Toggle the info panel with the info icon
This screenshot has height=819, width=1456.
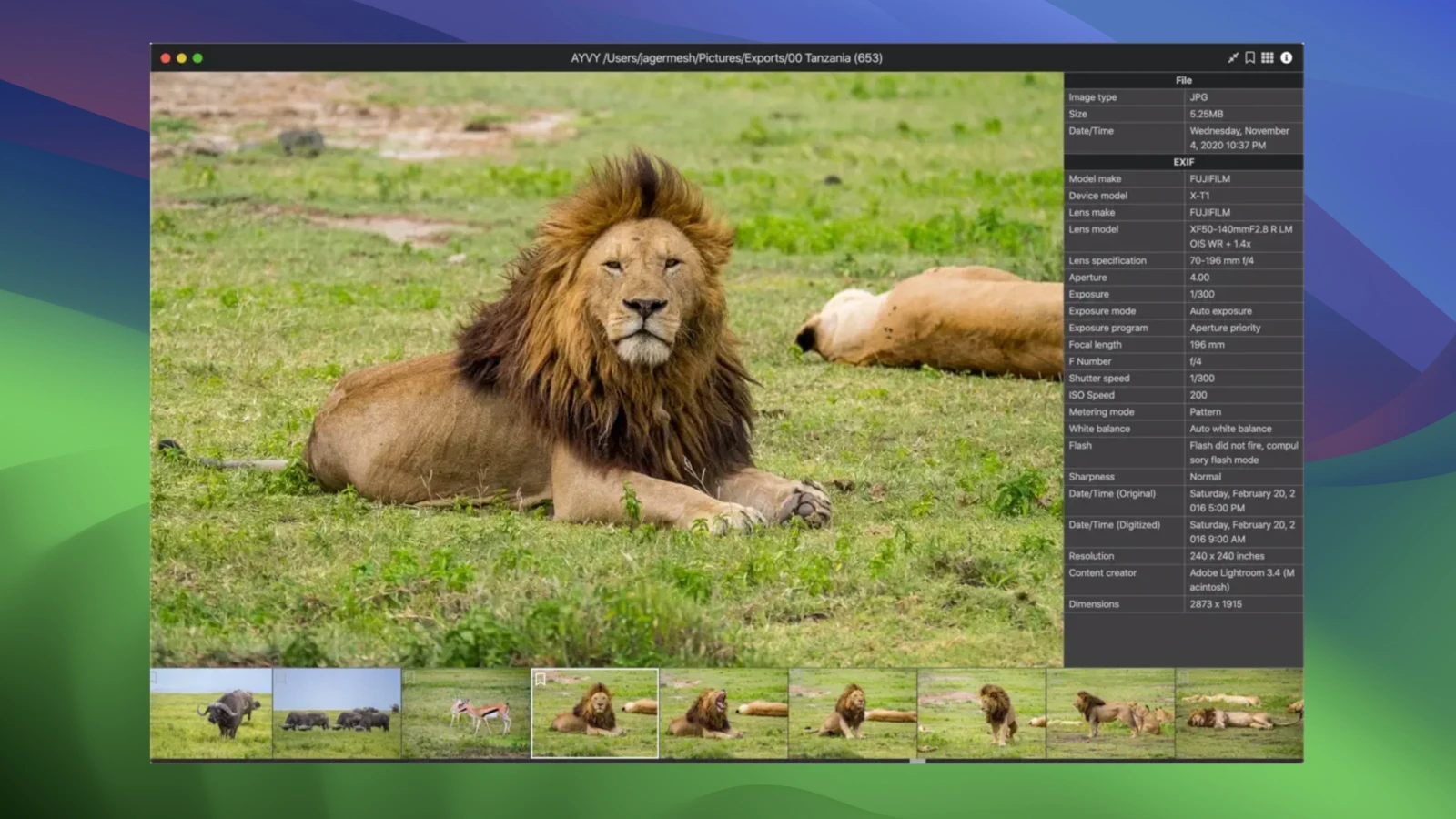(x=1286, y=57)
